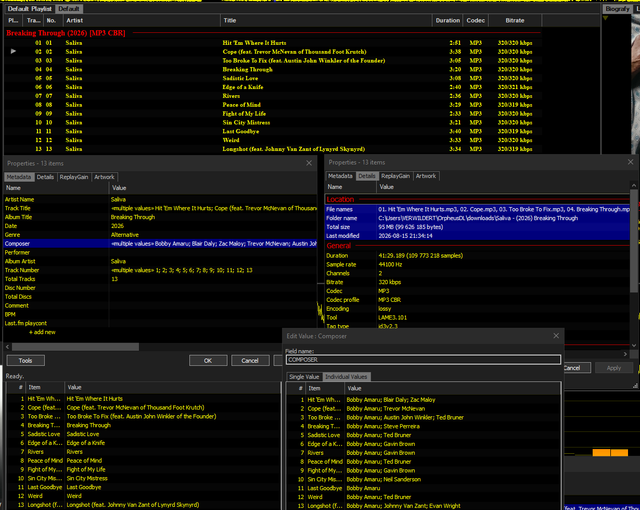Confirm with the OK button

(208, 360)
